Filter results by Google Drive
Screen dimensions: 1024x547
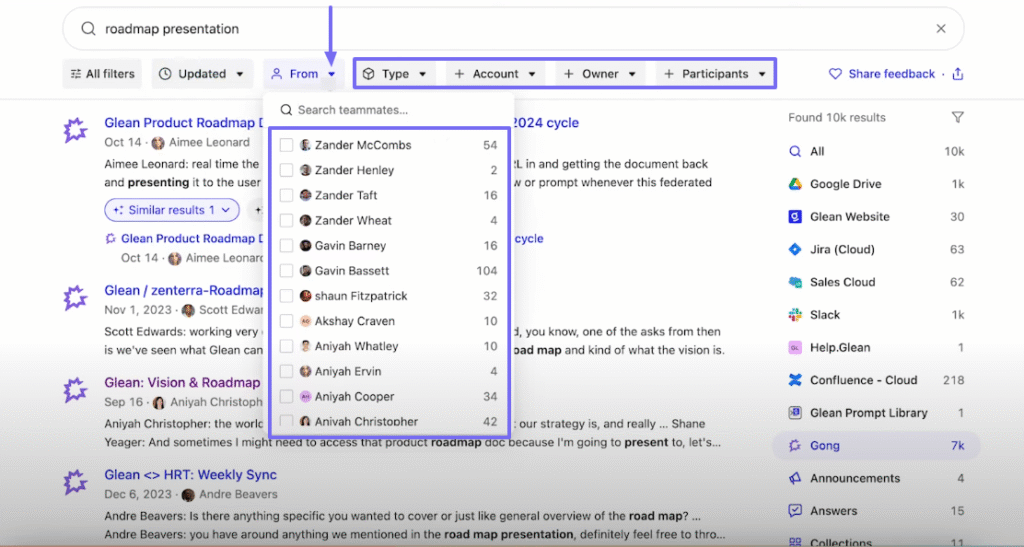(876, 184)
